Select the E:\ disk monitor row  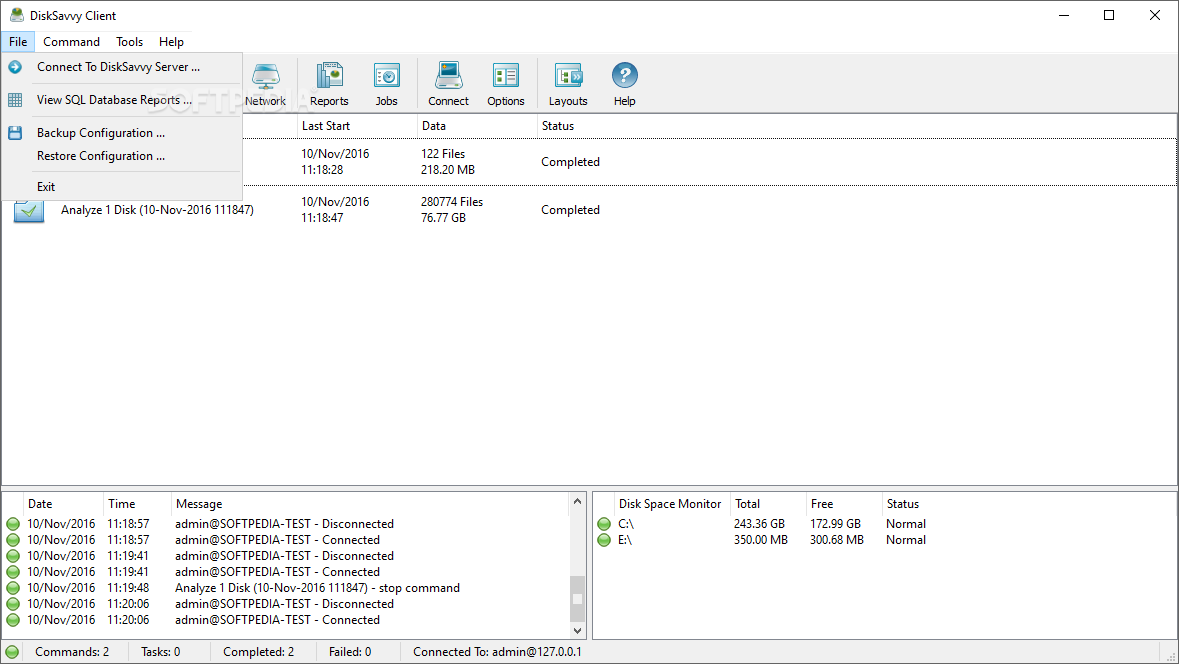pyautogui.click(x=884, y=540)
